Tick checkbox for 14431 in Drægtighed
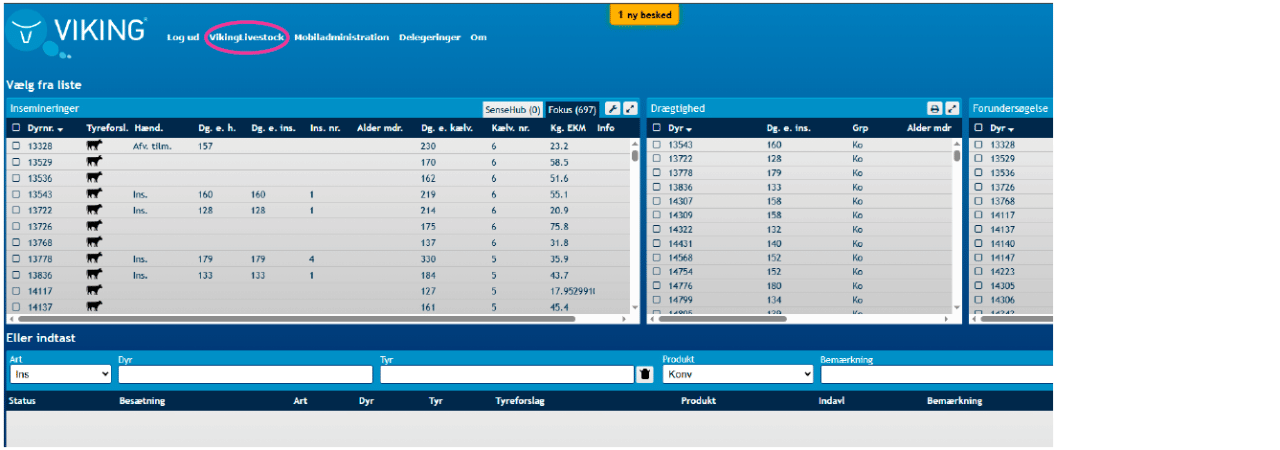This screenshot has width=1280, height=450. point(657,243)
